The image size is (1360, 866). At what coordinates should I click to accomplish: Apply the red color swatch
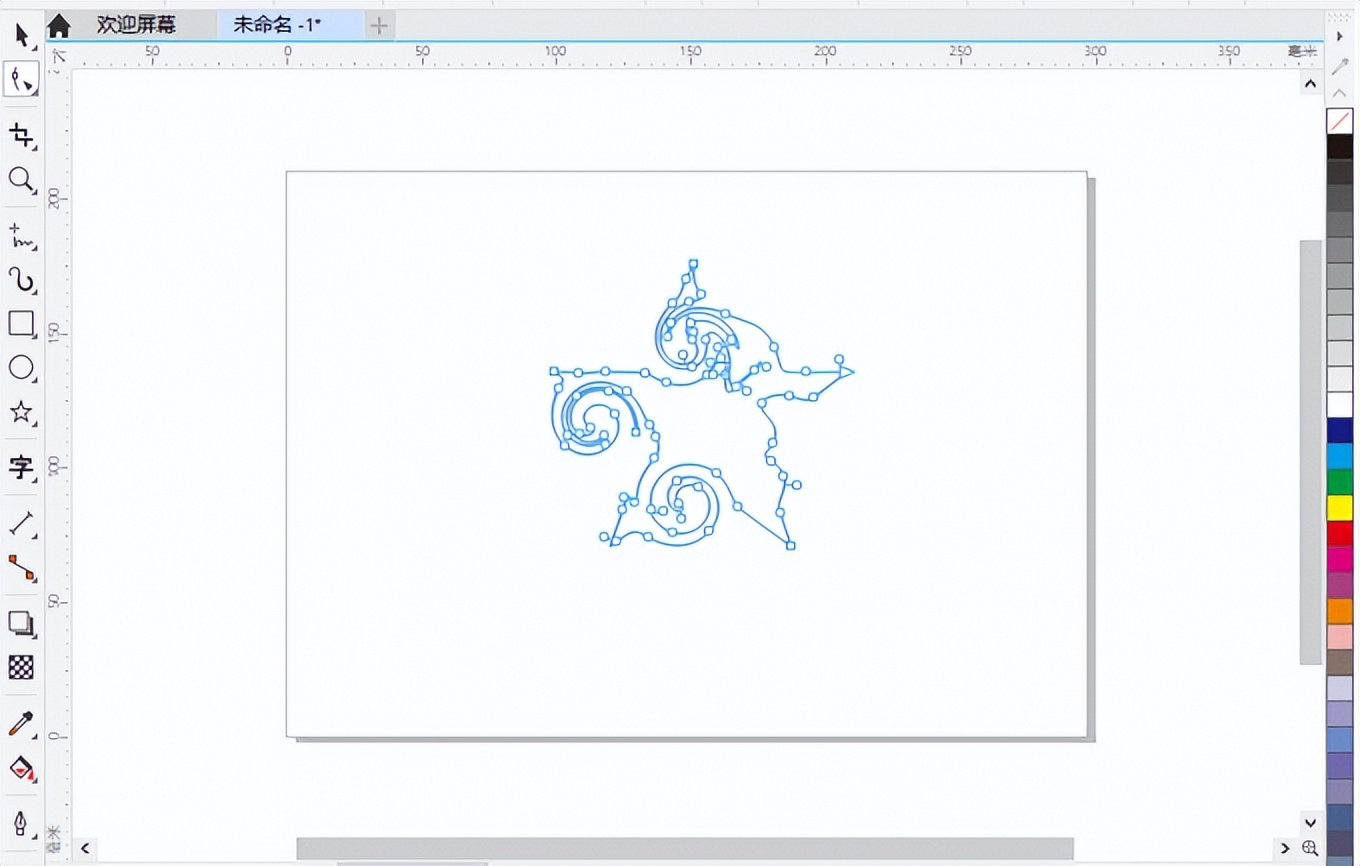(1340, 534)
